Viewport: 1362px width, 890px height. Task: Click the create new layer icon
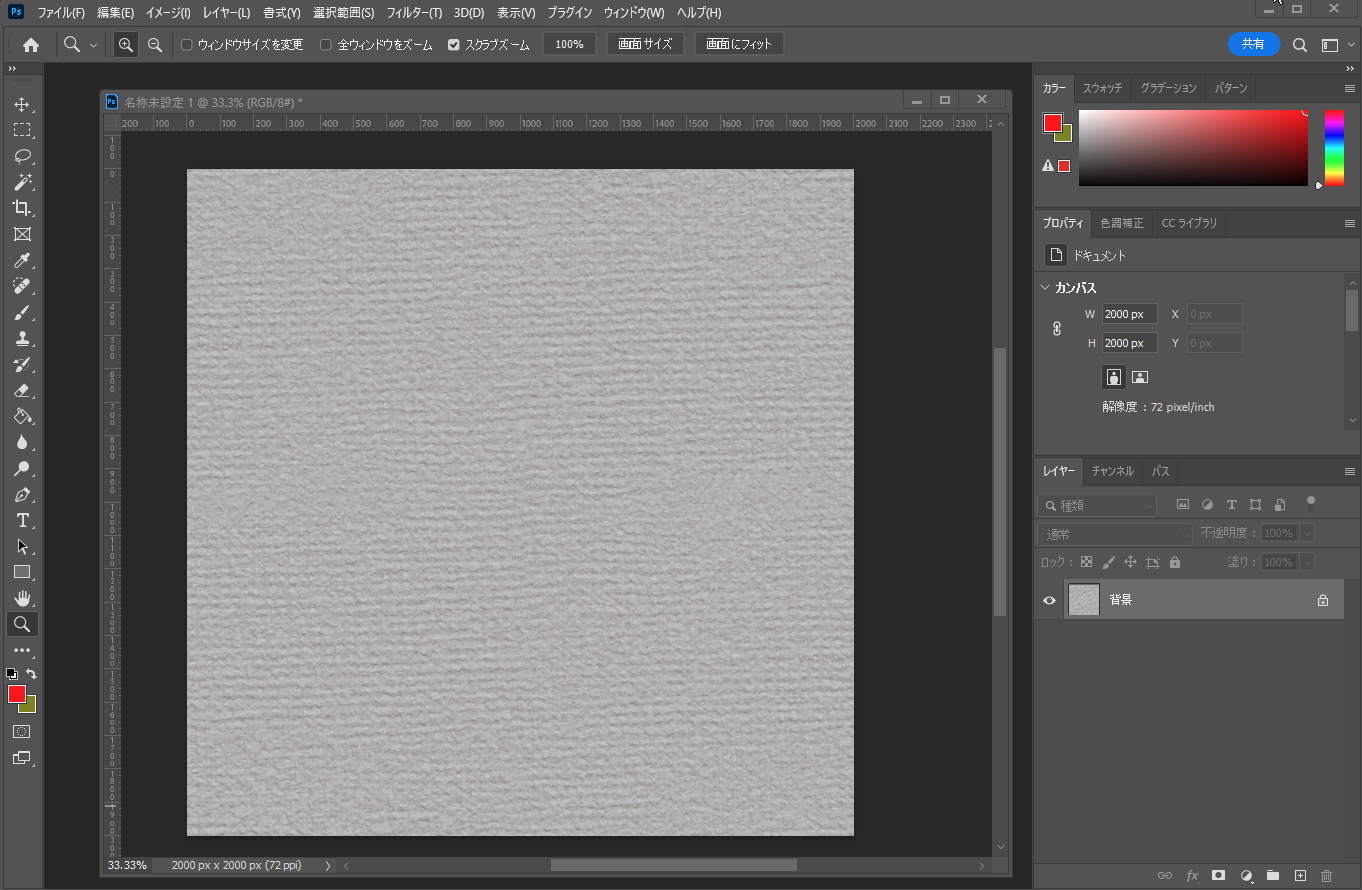pos(1300,875)
